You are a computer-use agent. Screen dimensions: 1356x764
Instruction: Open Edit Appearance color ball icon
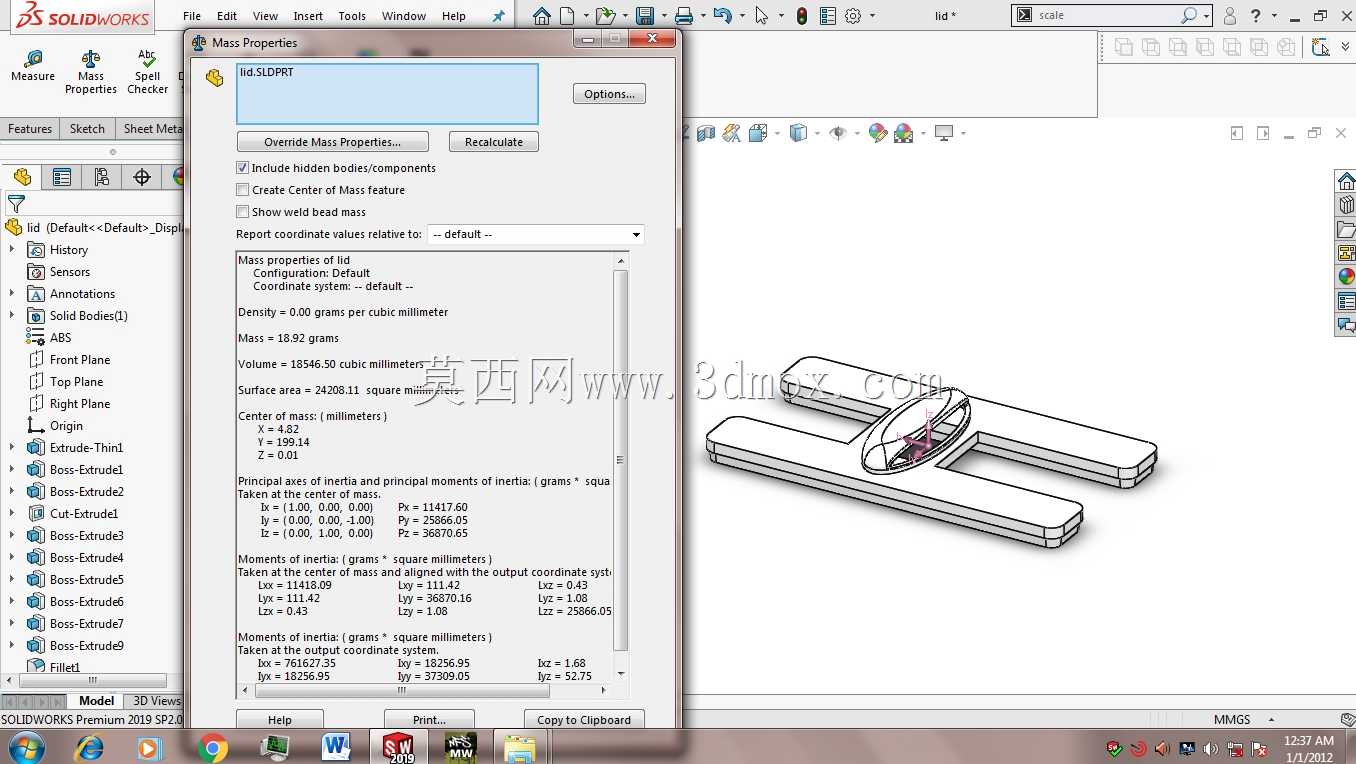[878, 133]
